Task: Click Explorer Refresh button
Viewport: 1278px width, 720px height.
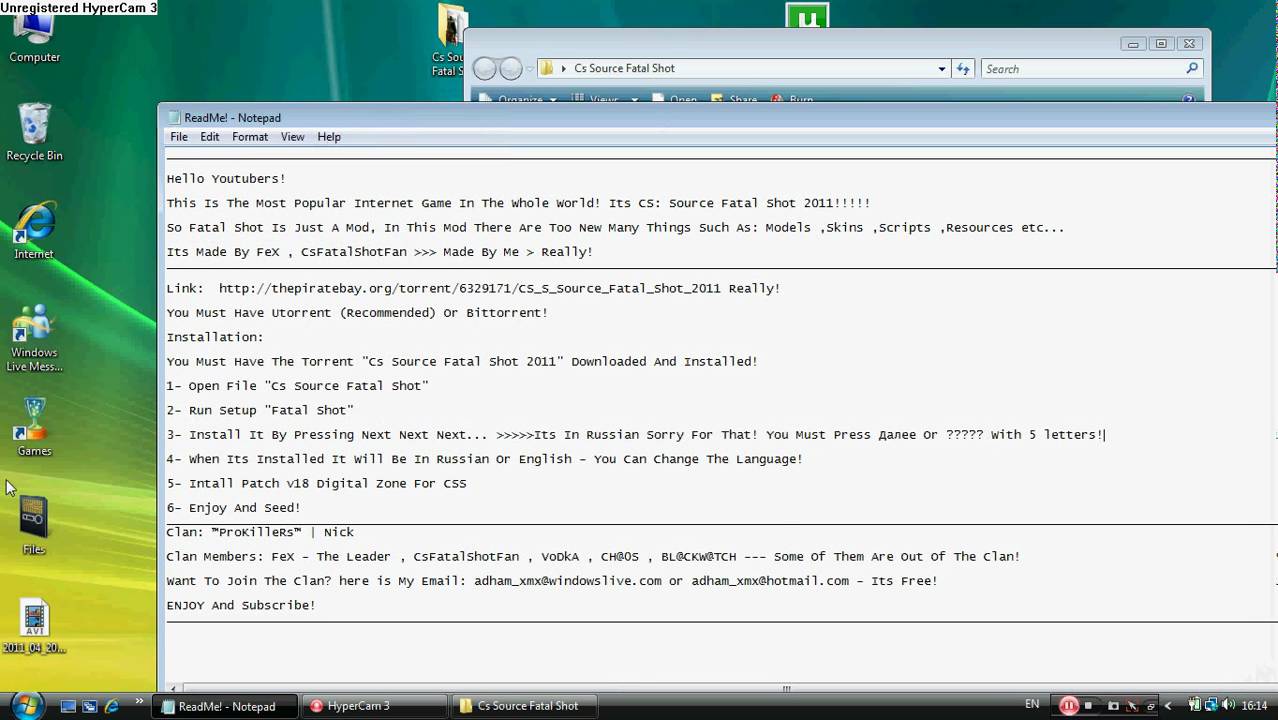Action: (x=963, y=68)
